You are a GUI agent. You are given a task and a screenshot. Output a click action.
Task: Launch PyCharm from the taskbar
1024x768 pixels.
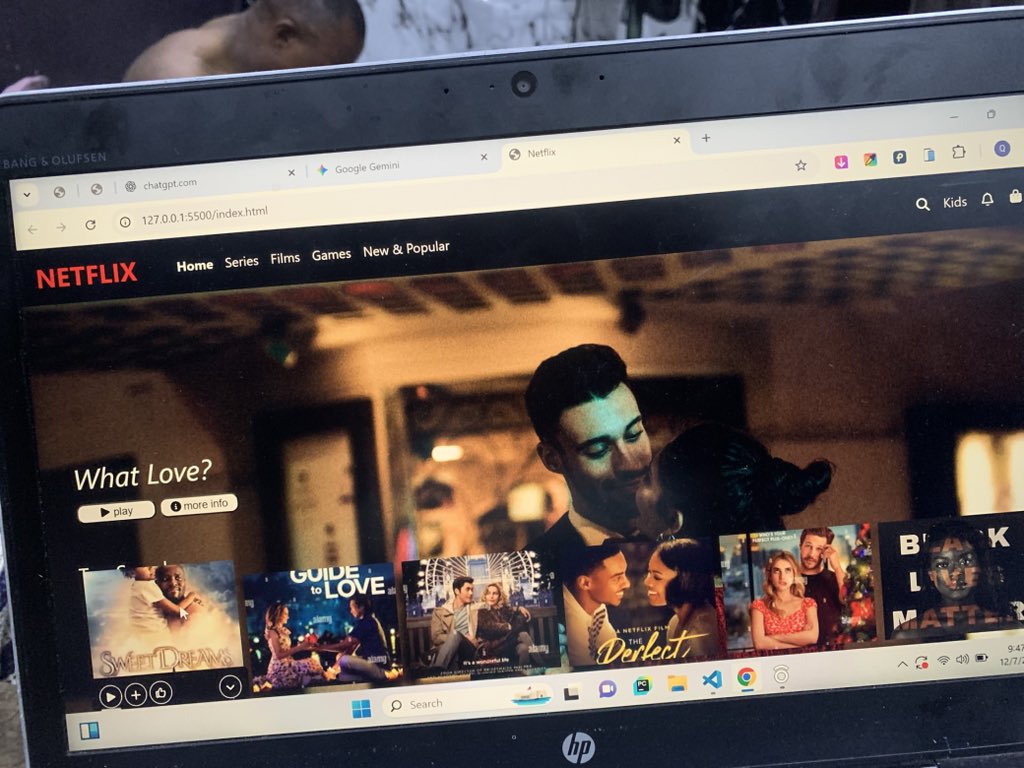point(643,686)
